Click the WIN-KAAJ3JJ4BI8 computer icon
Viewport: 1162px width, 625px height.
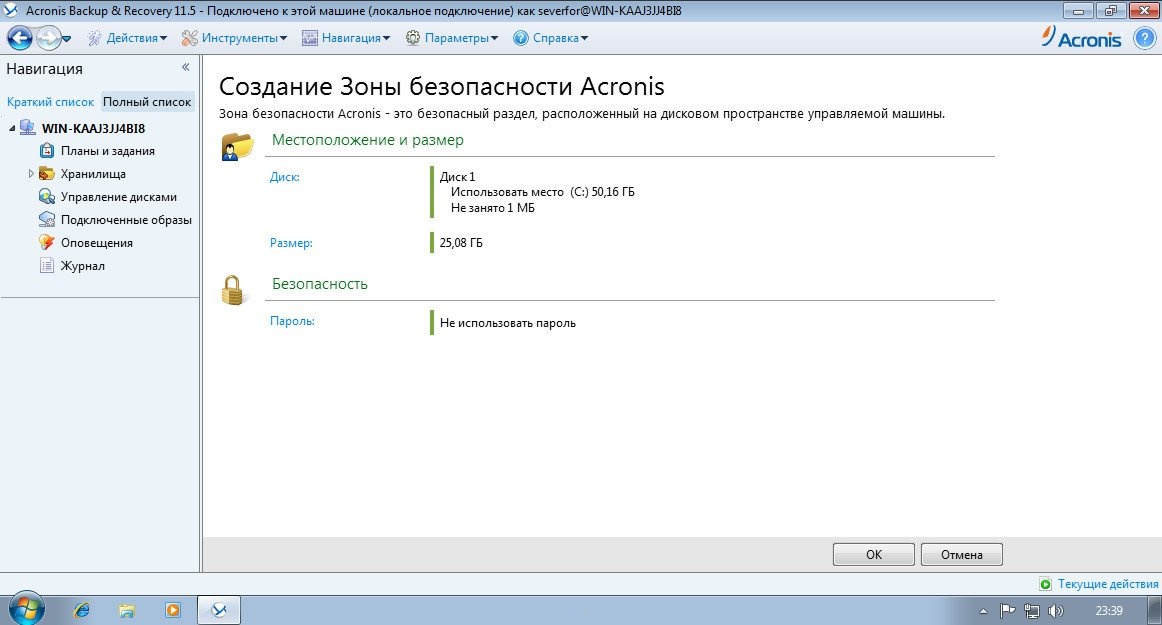27,128
